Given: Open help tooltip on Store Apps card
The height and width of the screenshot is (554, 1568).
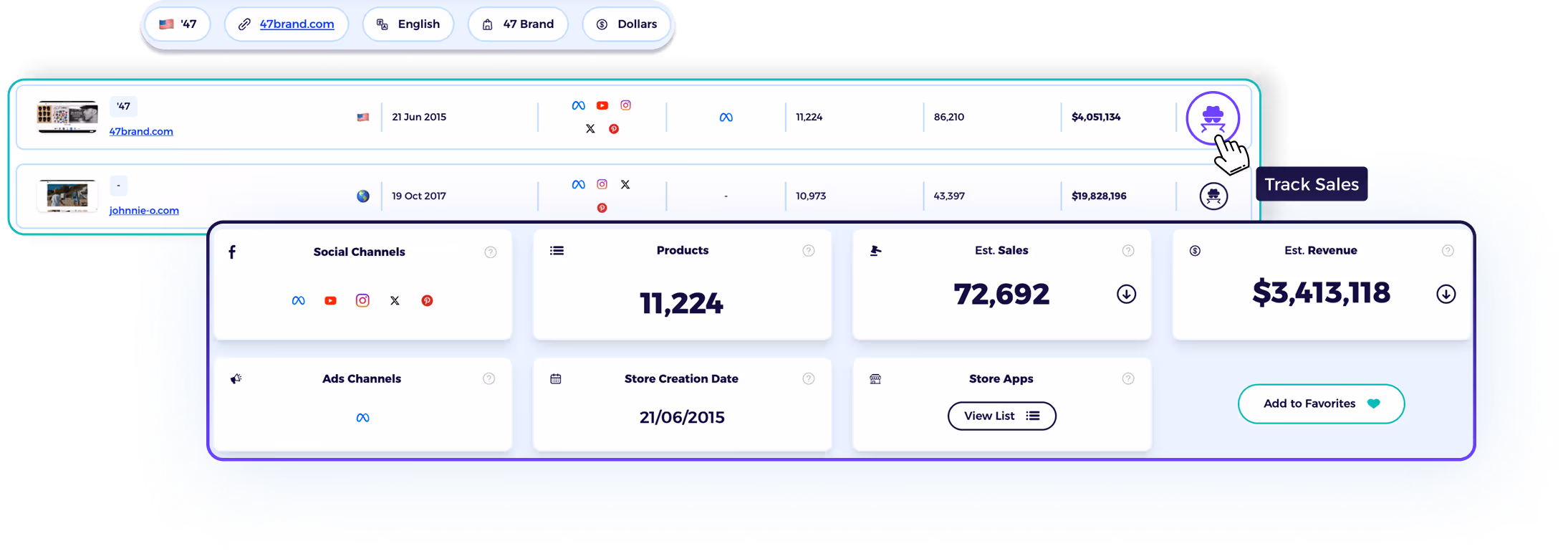Looking at the screenshot, I should pyautogui.click(x=1127, y=378).
